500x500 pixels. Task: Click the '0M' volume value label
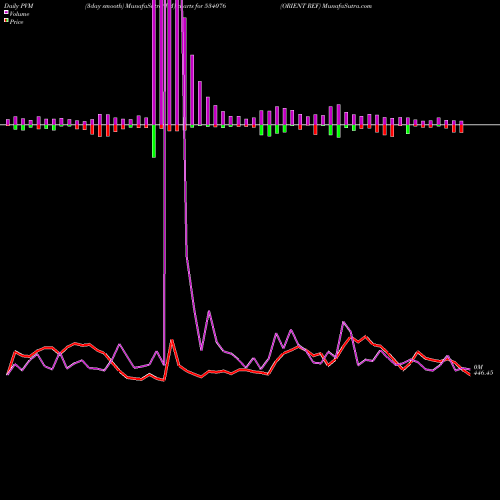(x=478, y=367)
